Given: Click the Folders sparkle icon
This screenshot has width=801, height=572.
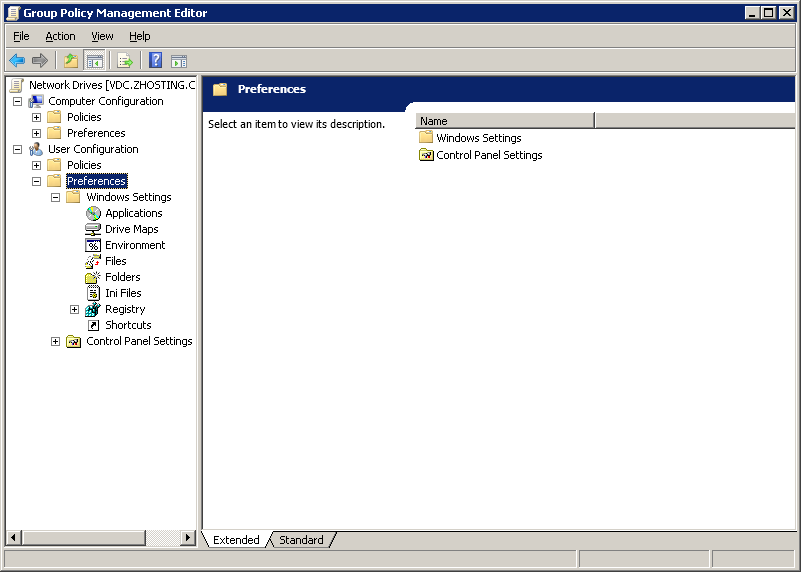Looking at the screenshot, I should [x=92, y=277].
